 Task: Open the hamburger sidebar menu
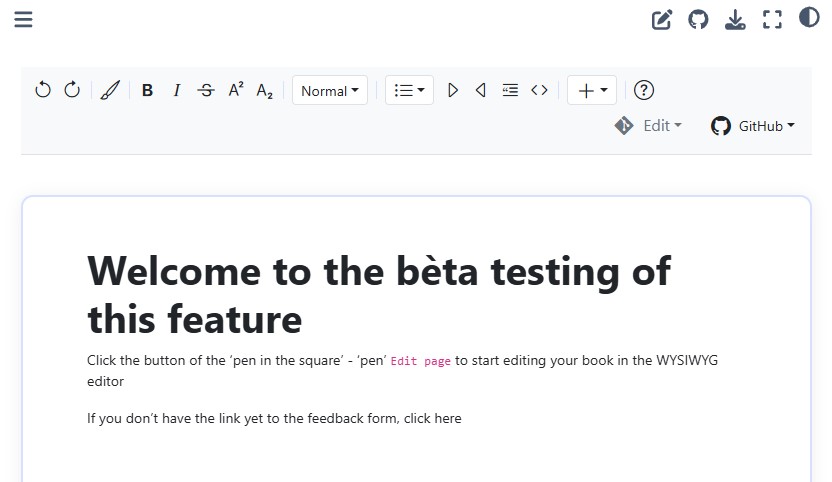pyautogui.click(x=23, y=19)
